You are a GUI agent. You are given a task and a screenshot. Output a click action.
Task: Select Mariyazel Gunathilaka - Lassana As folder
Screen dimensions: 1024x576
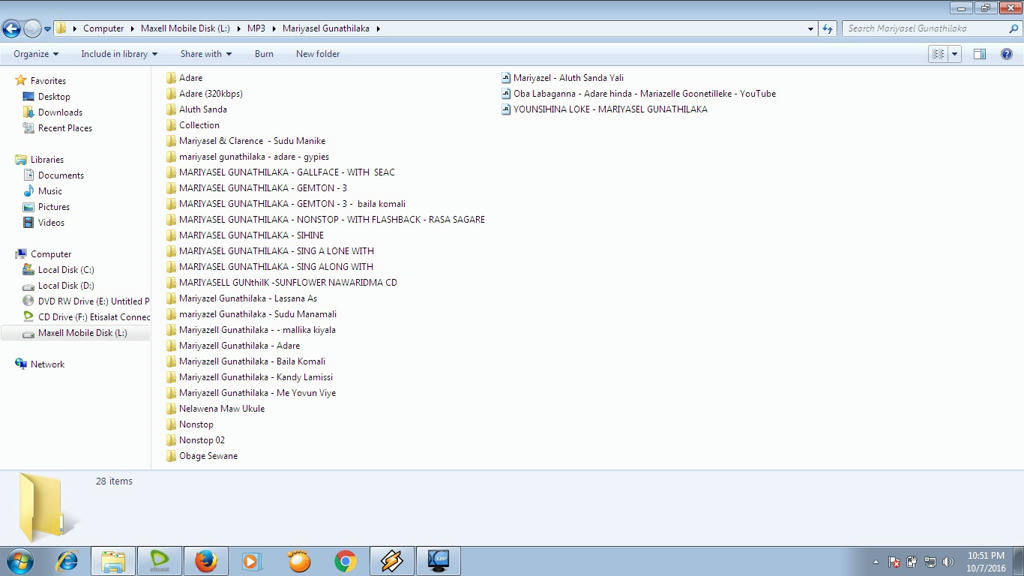click(x=248, y=298)
